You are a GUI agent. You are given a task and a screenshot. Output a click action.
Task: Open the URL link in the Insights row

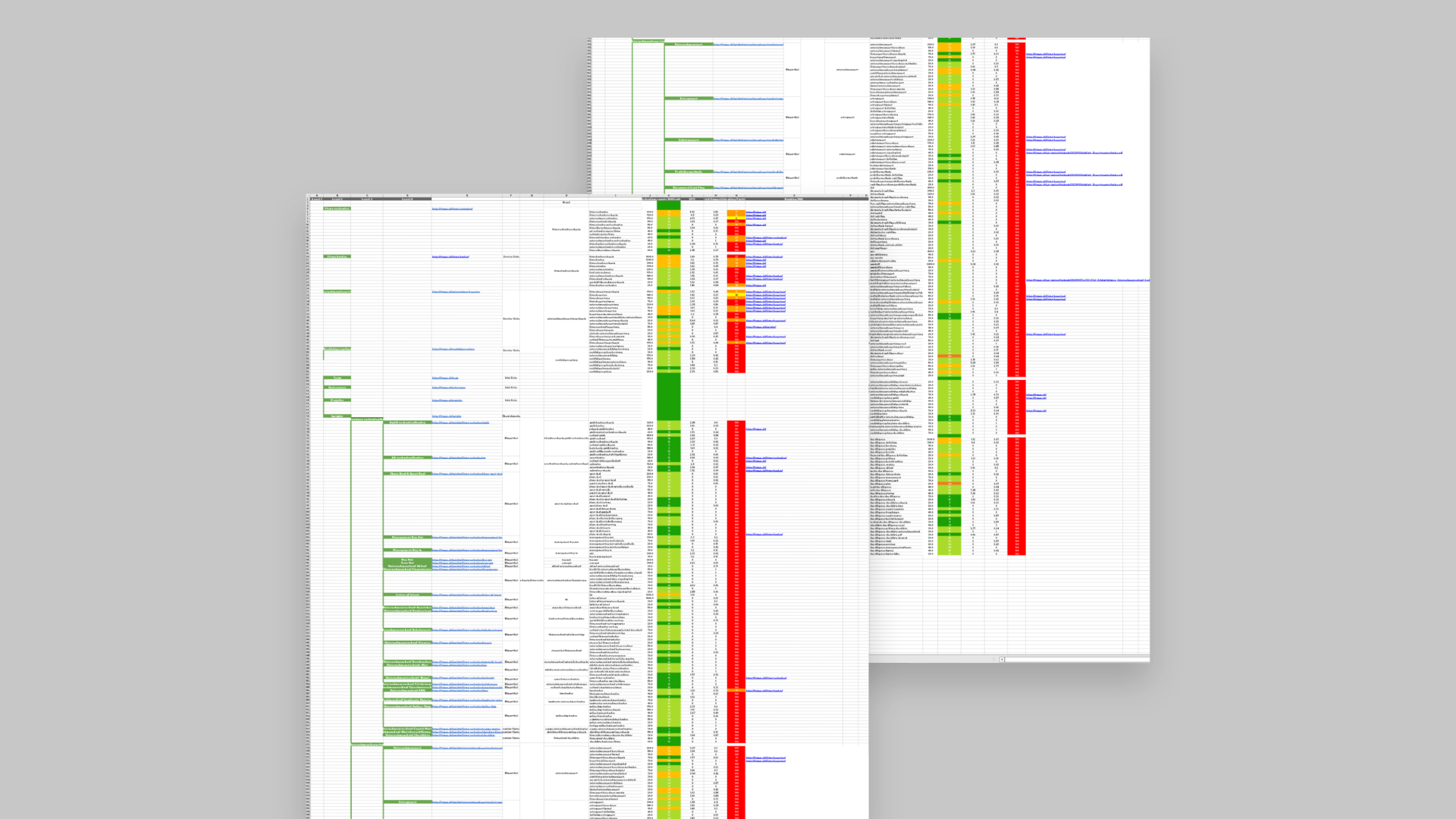point(446,416)
